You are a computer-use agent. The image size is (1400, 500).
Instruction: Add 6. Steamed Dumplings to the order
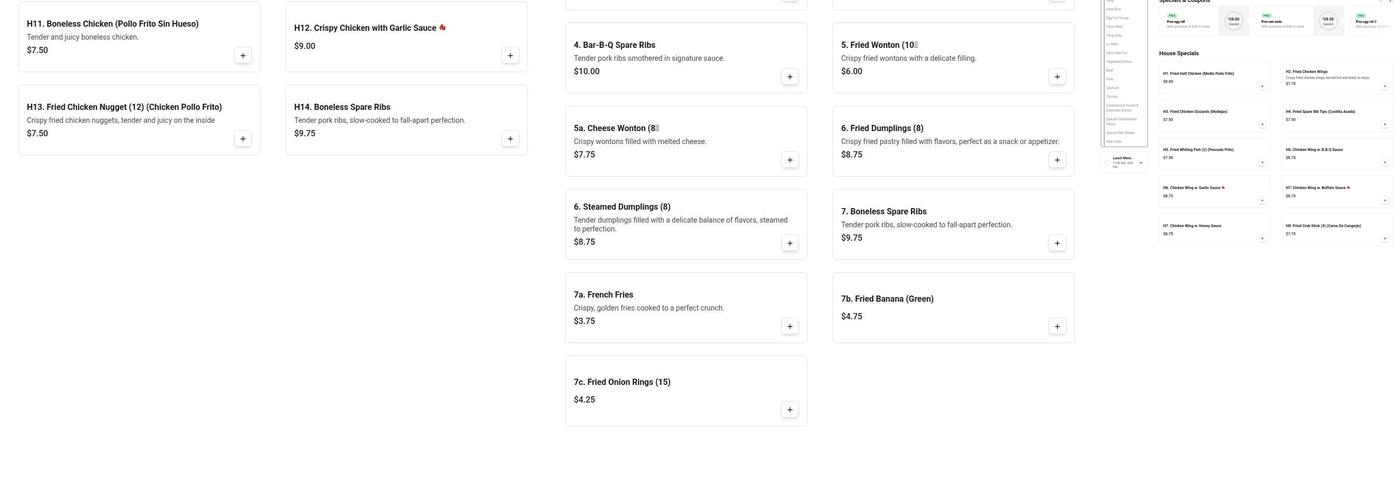(x=790, y=243)
